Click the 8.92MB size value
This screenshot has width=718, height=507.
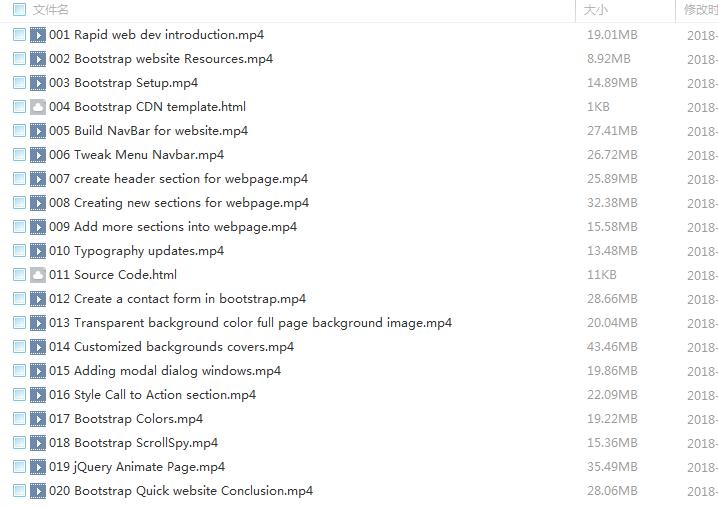[x=609, y=59]
